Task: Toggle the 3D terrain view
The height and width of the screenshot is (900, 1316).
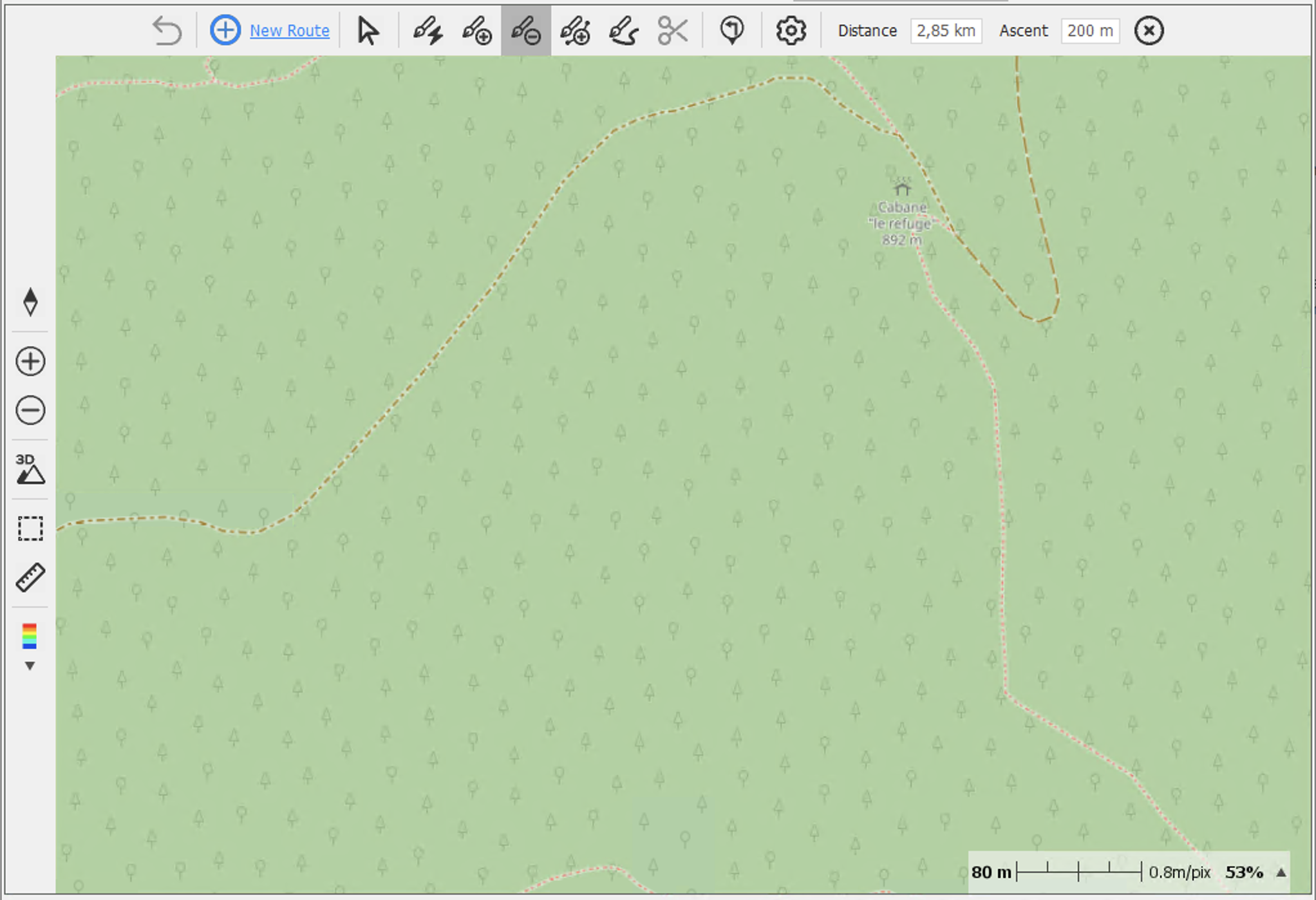Action: (30, 469)
